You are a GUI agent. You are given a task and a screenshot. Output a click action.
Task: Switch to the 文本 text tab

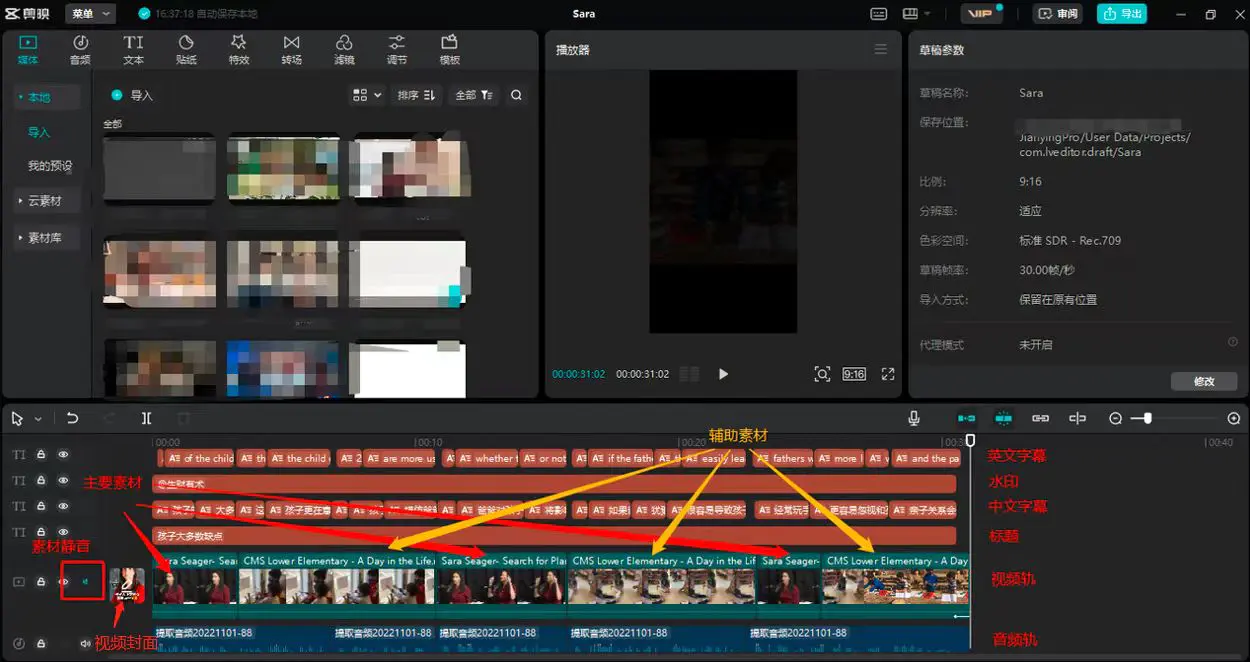click(x=133, y=49)
